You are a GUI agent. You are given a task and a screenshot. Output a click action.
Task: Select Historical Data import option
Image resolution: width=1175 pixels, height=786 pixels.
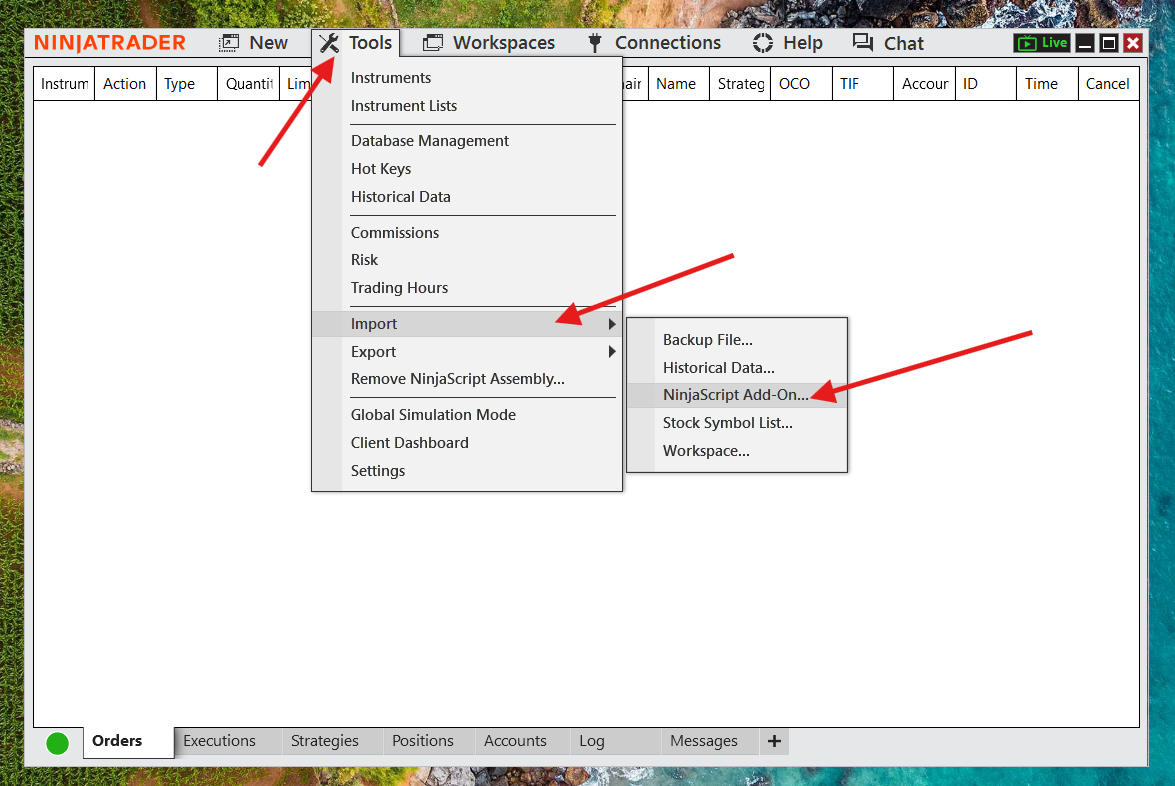[737, 368]
